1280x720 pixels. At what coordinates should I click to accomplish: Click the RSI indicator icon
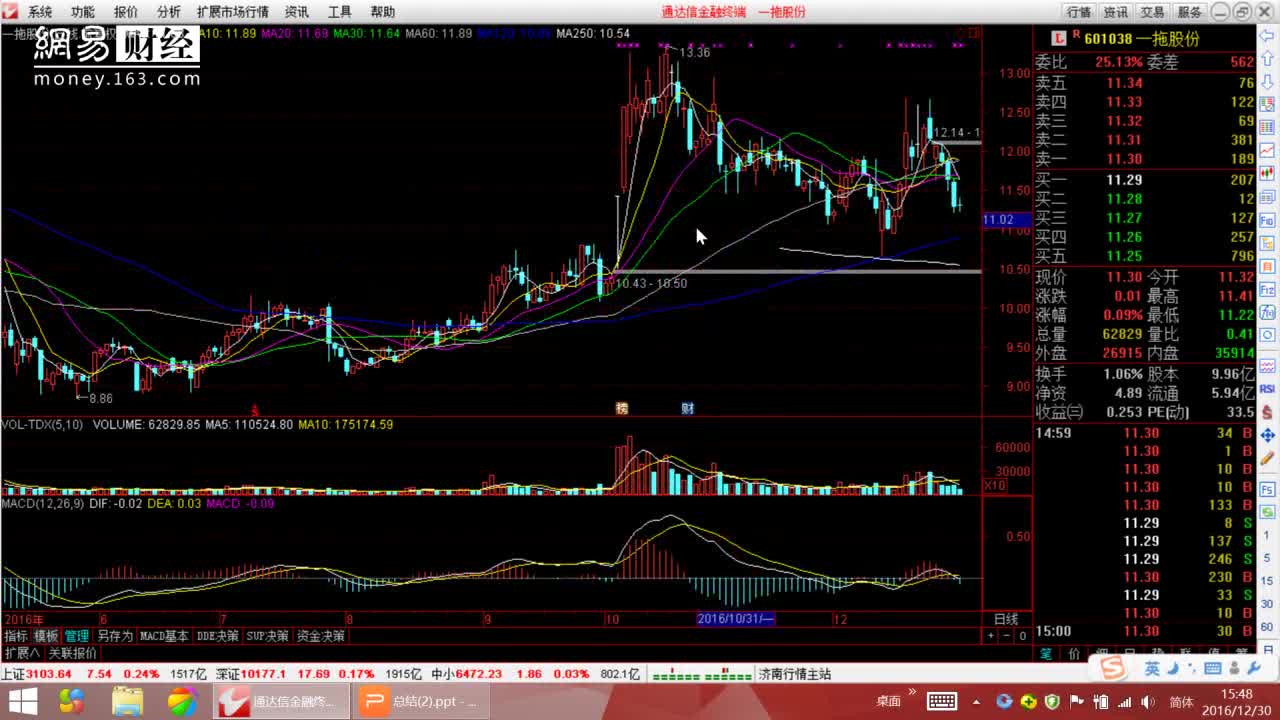(x=1267, y=388)
